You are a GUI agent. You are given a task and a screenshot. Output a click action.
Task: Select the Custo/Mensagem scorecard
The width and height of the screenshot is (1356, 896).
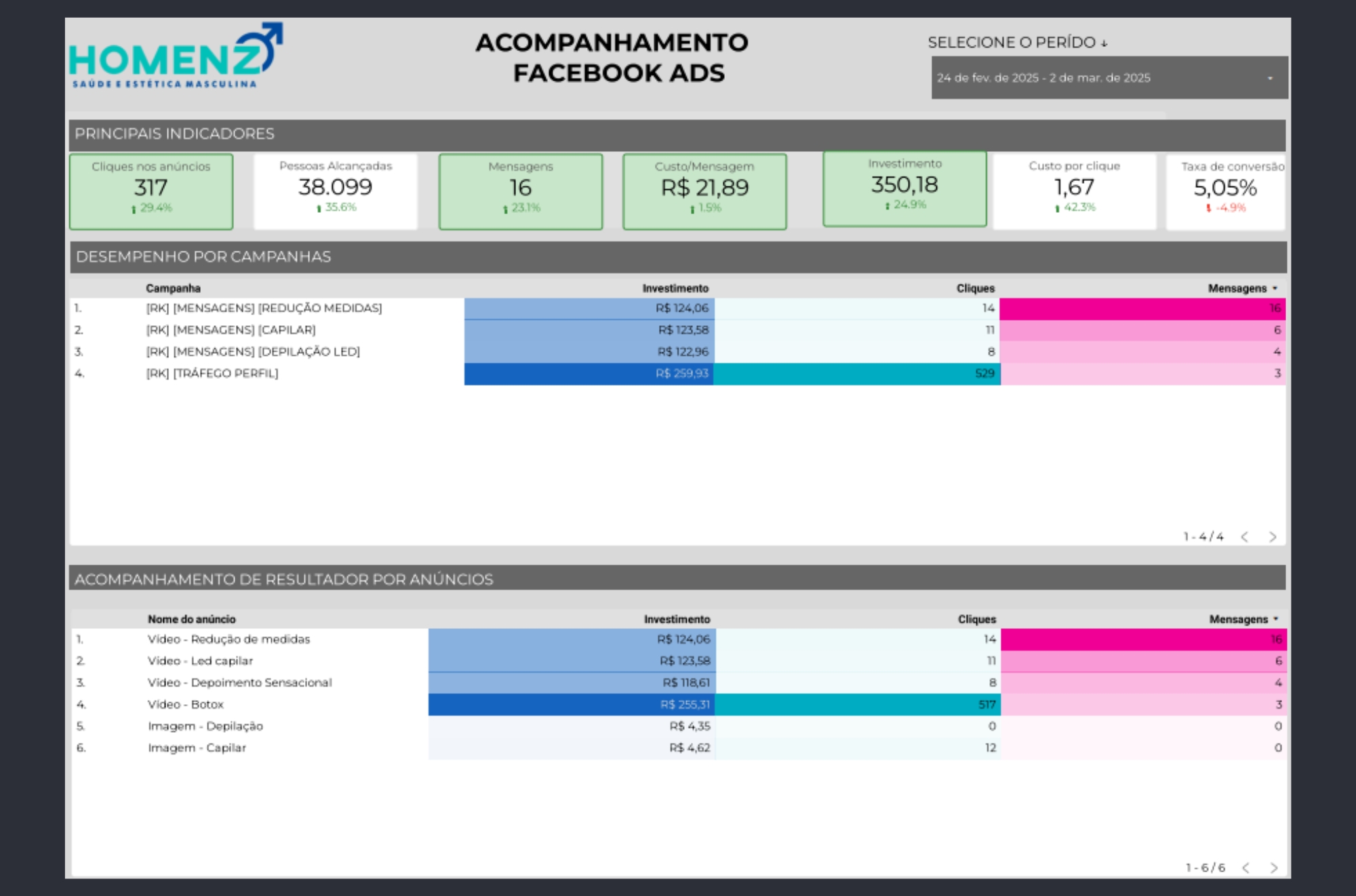pyautogui.click(x=704, y=191)
